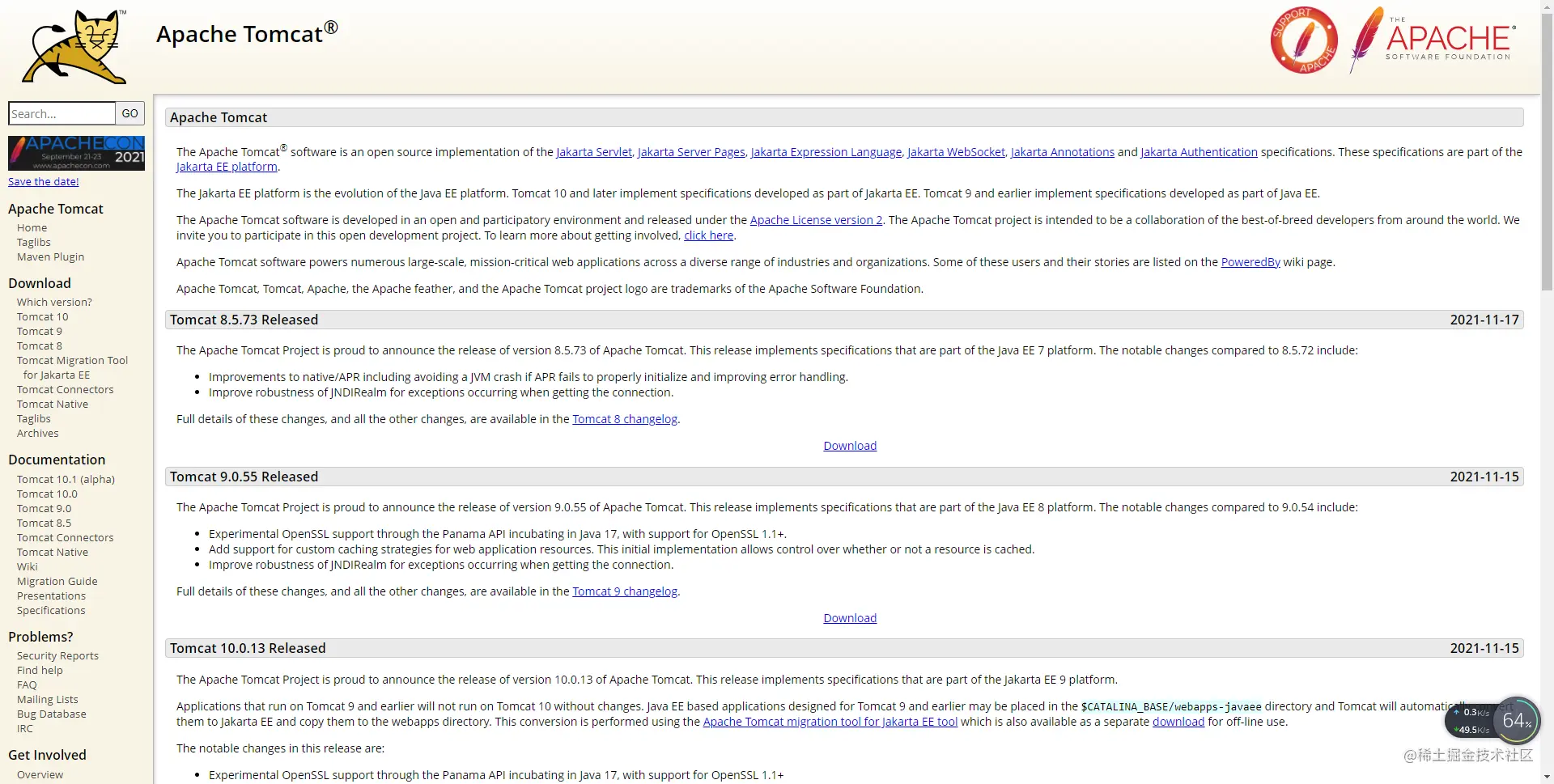Click the ApacheCon 2021 banner image
1554x784 pixels.
(76, 153)
